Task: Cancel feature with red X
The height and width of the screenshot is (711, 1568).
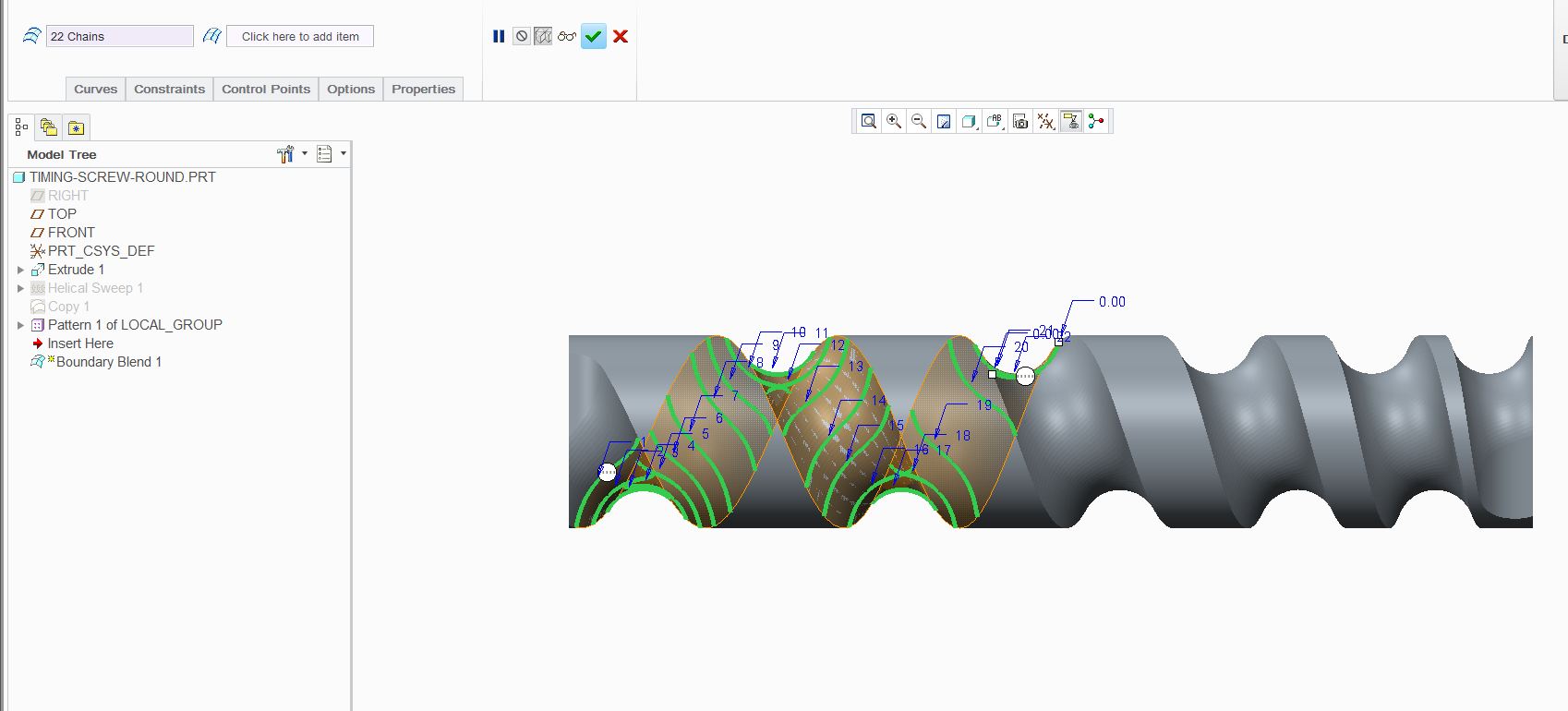Action: click(621, 36)
